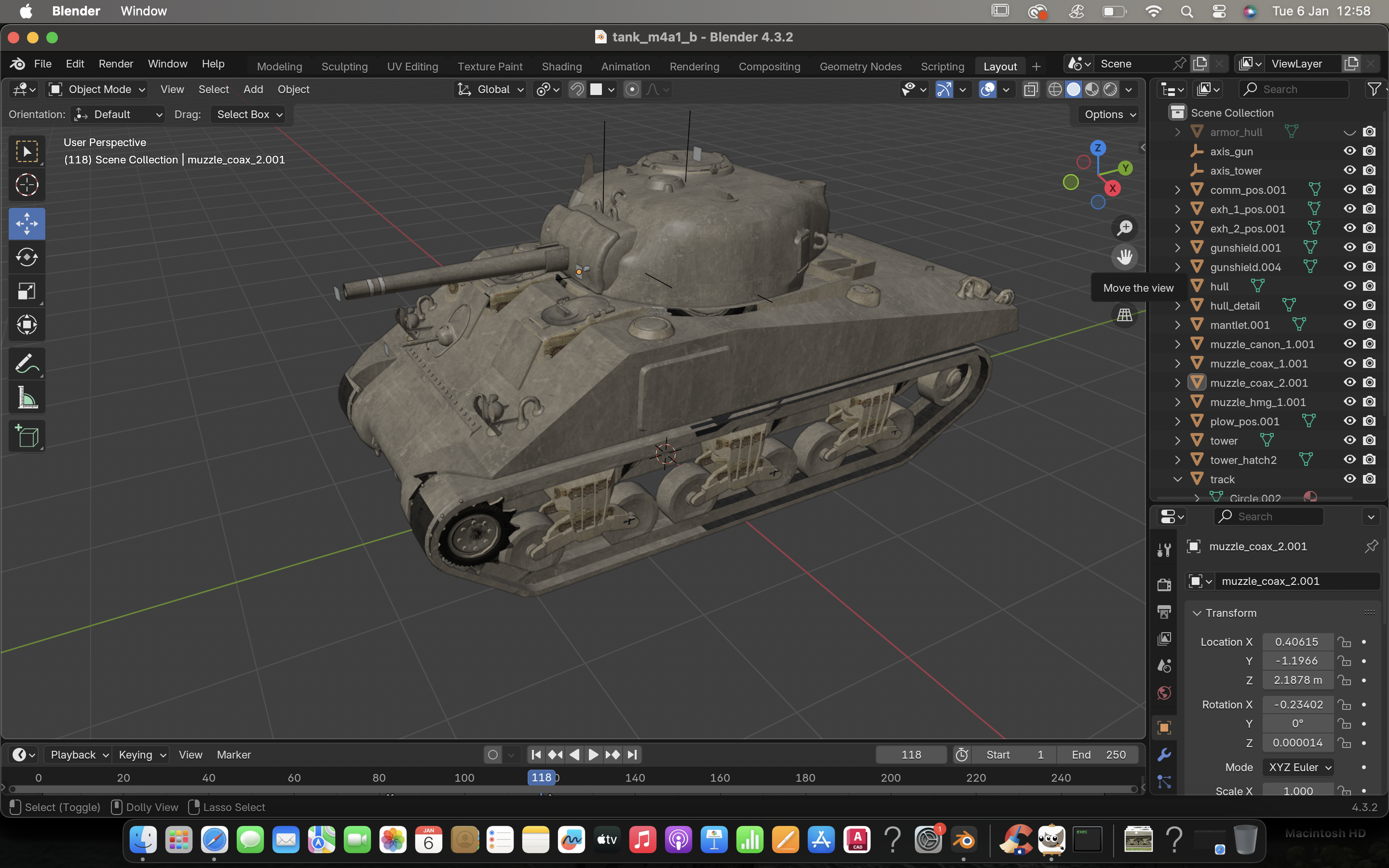The image size is (1389, 868).
Task: Open the viewport Options dropdown
Action: [1109, 114]
